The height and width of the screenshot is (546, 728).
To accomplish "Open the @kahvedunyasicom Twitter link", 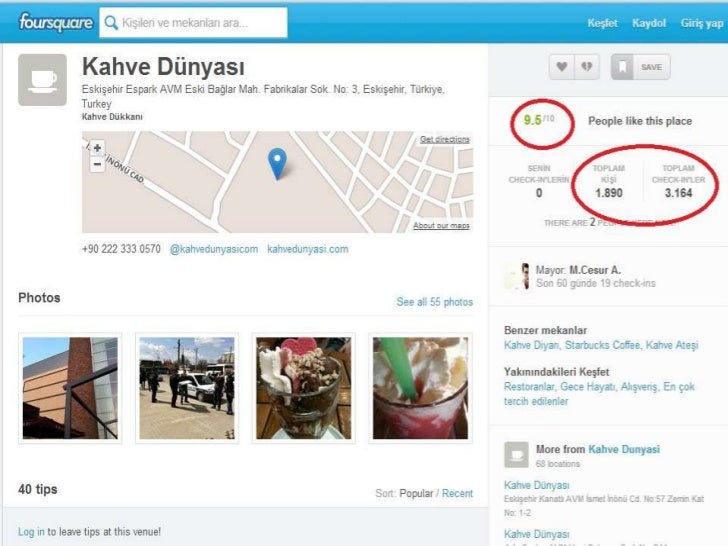I will pyautogui.click(x=214, y=249).
